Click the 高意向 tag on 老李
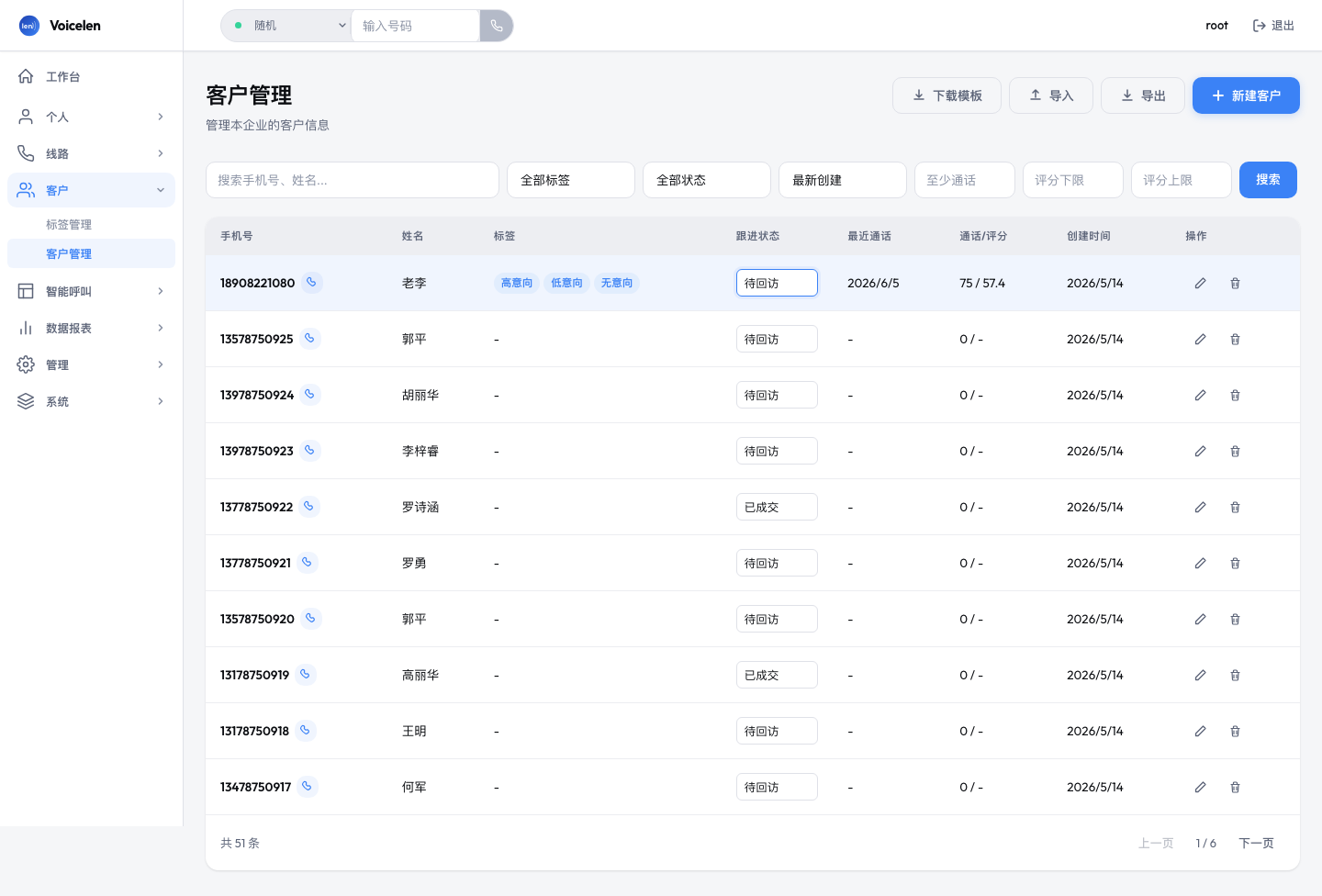Screen dimensions: 1322x896 pyautogui.click(x=517, y=283)
